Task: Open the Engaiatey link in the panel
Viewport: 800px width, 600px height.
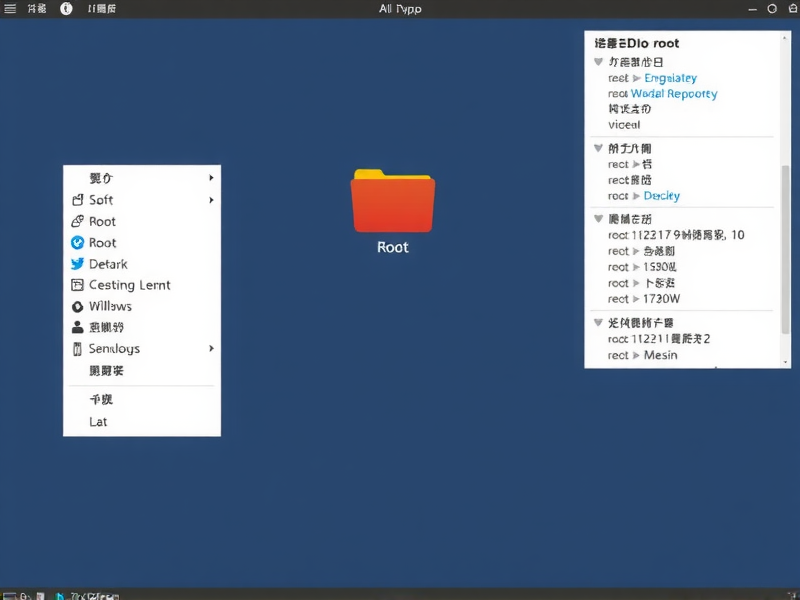Action: tap(669, 78)
